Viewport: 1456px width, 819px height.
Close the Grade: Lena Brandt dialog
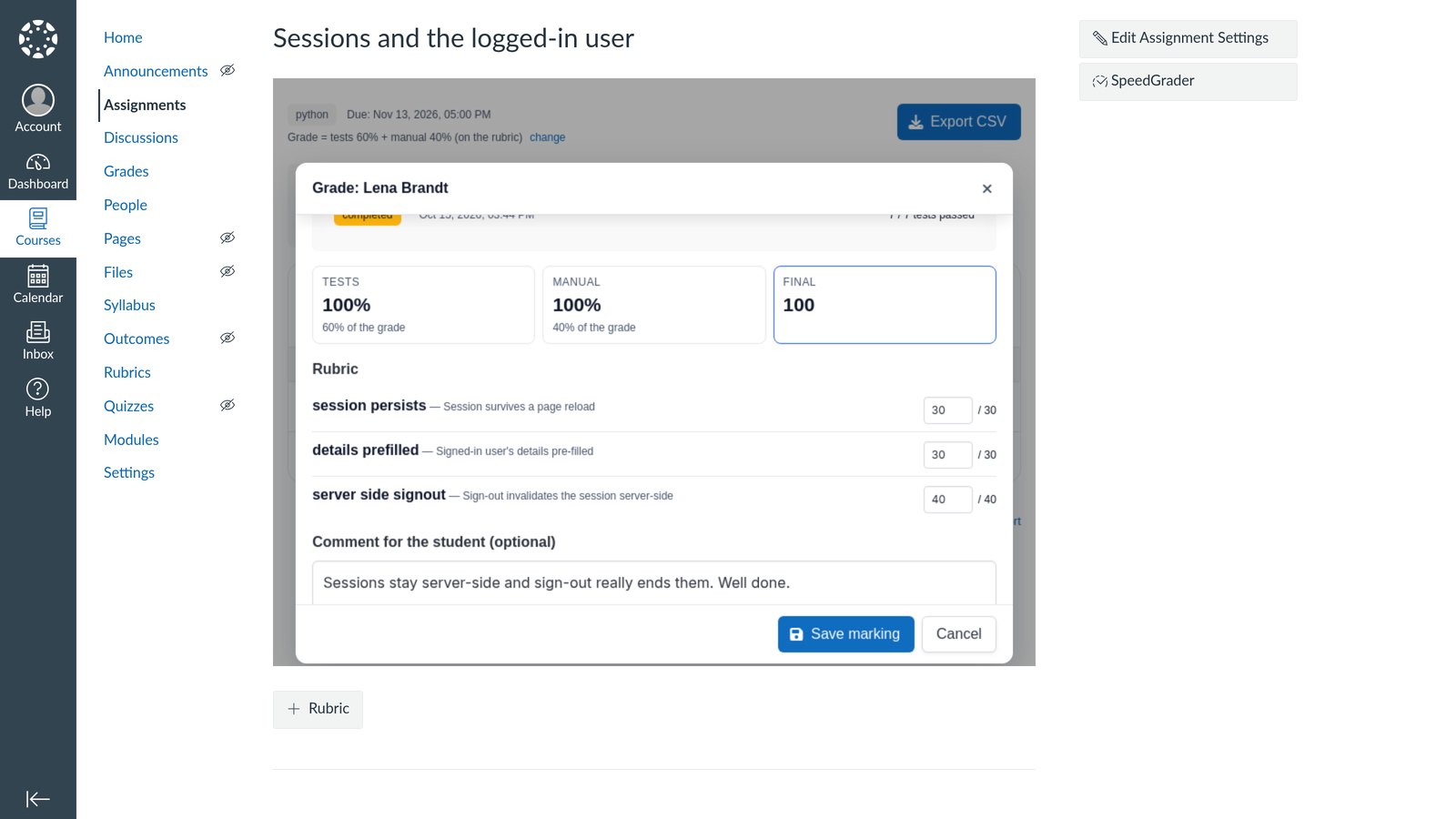986,188
